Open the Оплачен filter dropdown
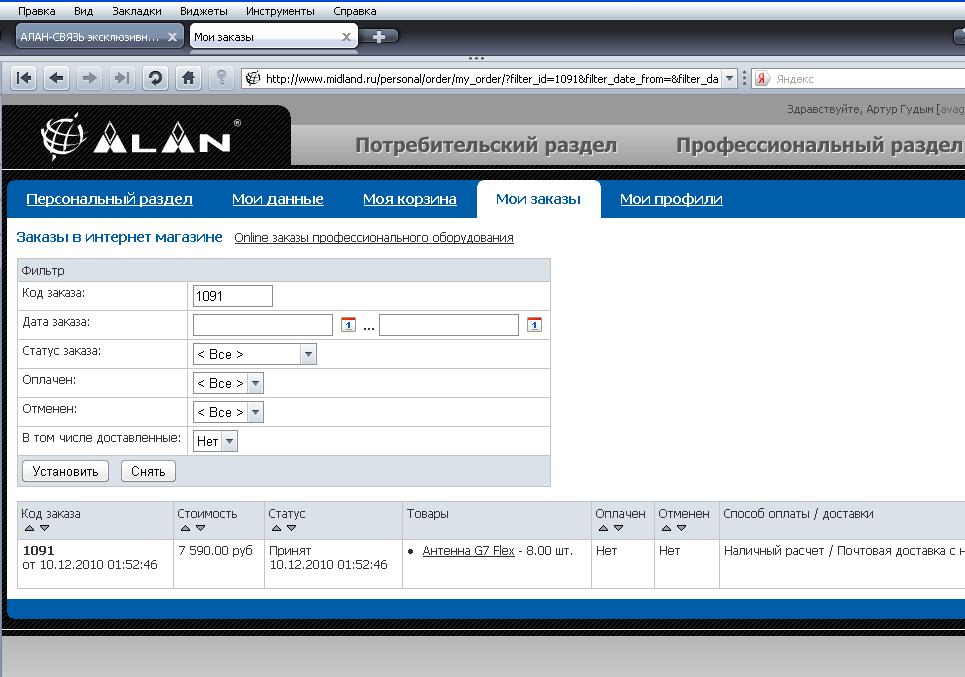This screenshot has height=677, width=965. 255,383
